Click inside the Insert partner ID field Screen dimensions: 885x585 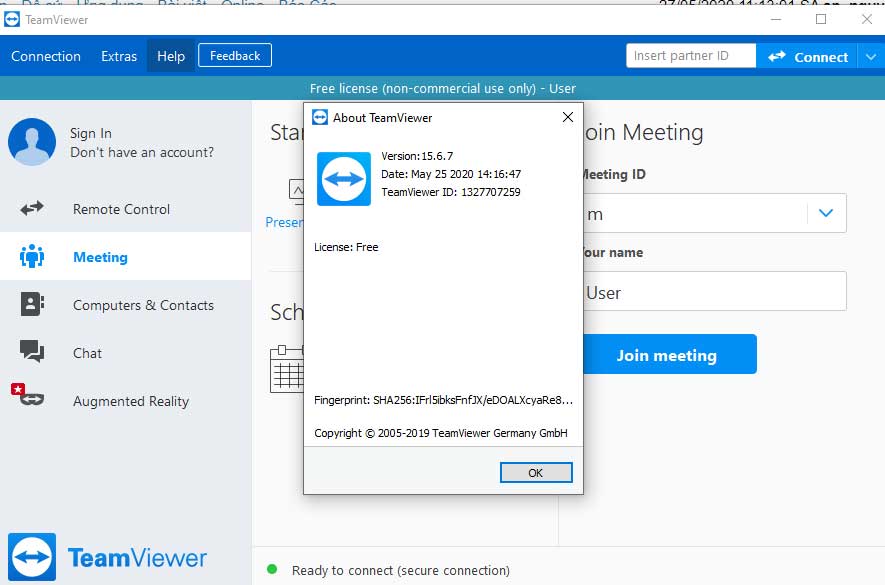(x=690, y=55)
